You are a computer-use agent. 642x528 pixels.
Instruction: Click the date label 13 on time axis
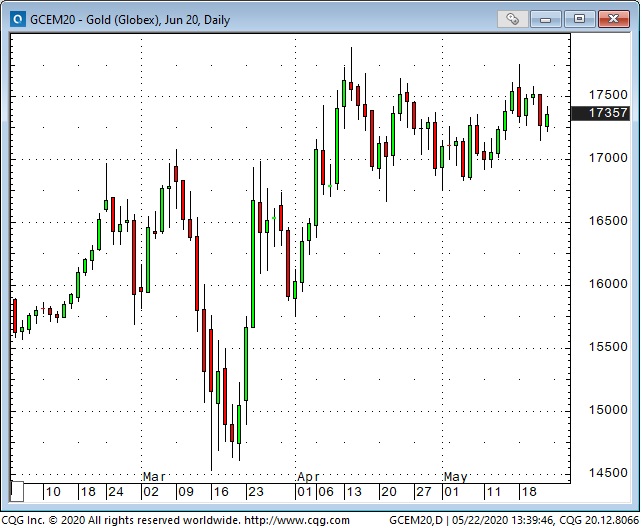(354, 492)
